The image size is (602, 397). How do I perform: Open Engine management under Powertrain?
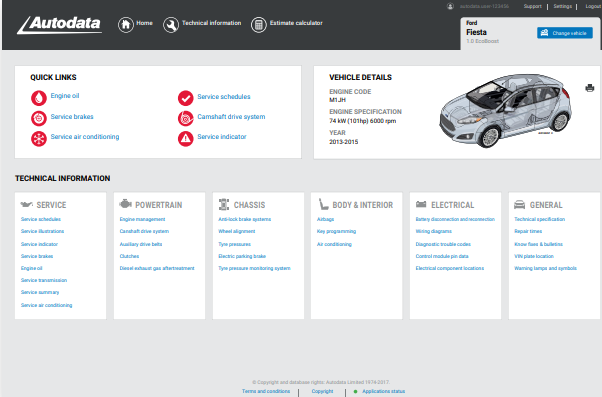[142, 219]
